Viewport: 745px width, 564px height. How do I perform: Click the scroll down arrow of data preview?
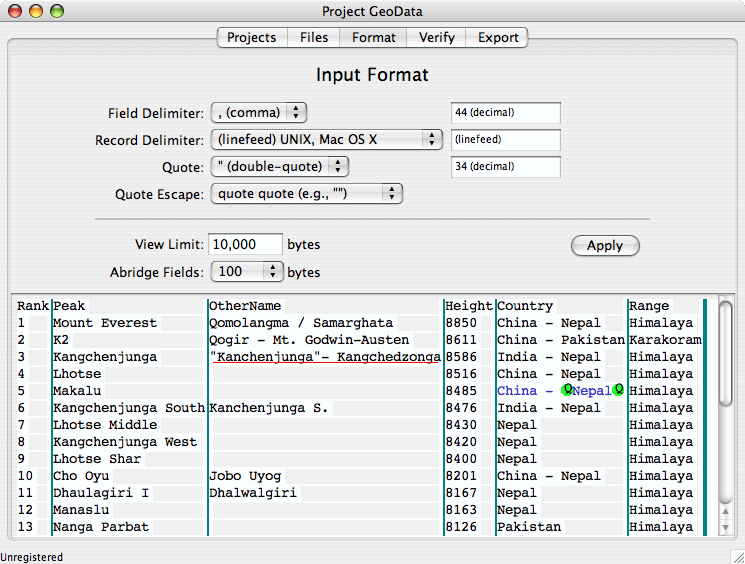tap(725, 527)
